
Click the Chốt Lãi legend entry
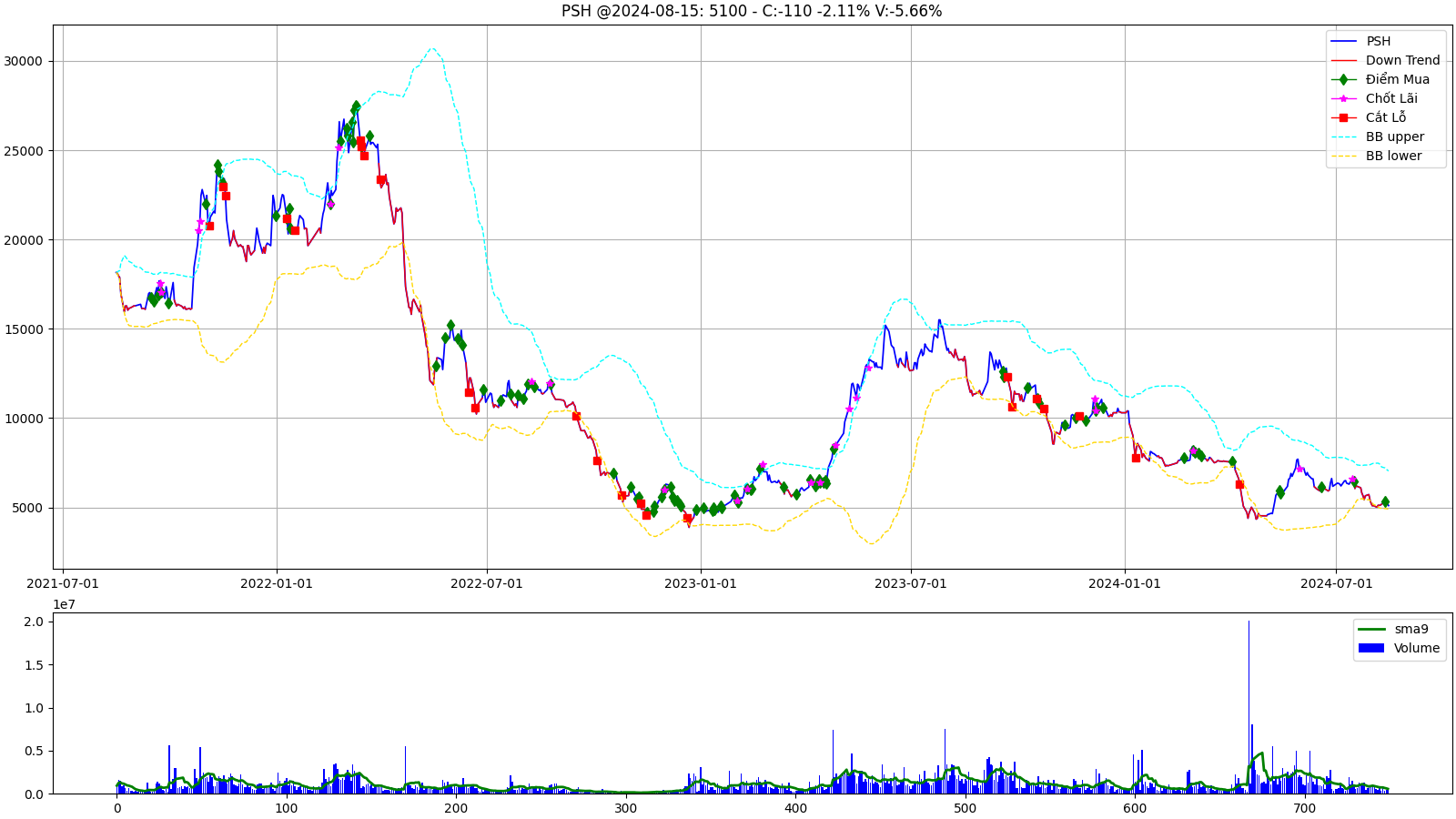tap(1391, 98)
